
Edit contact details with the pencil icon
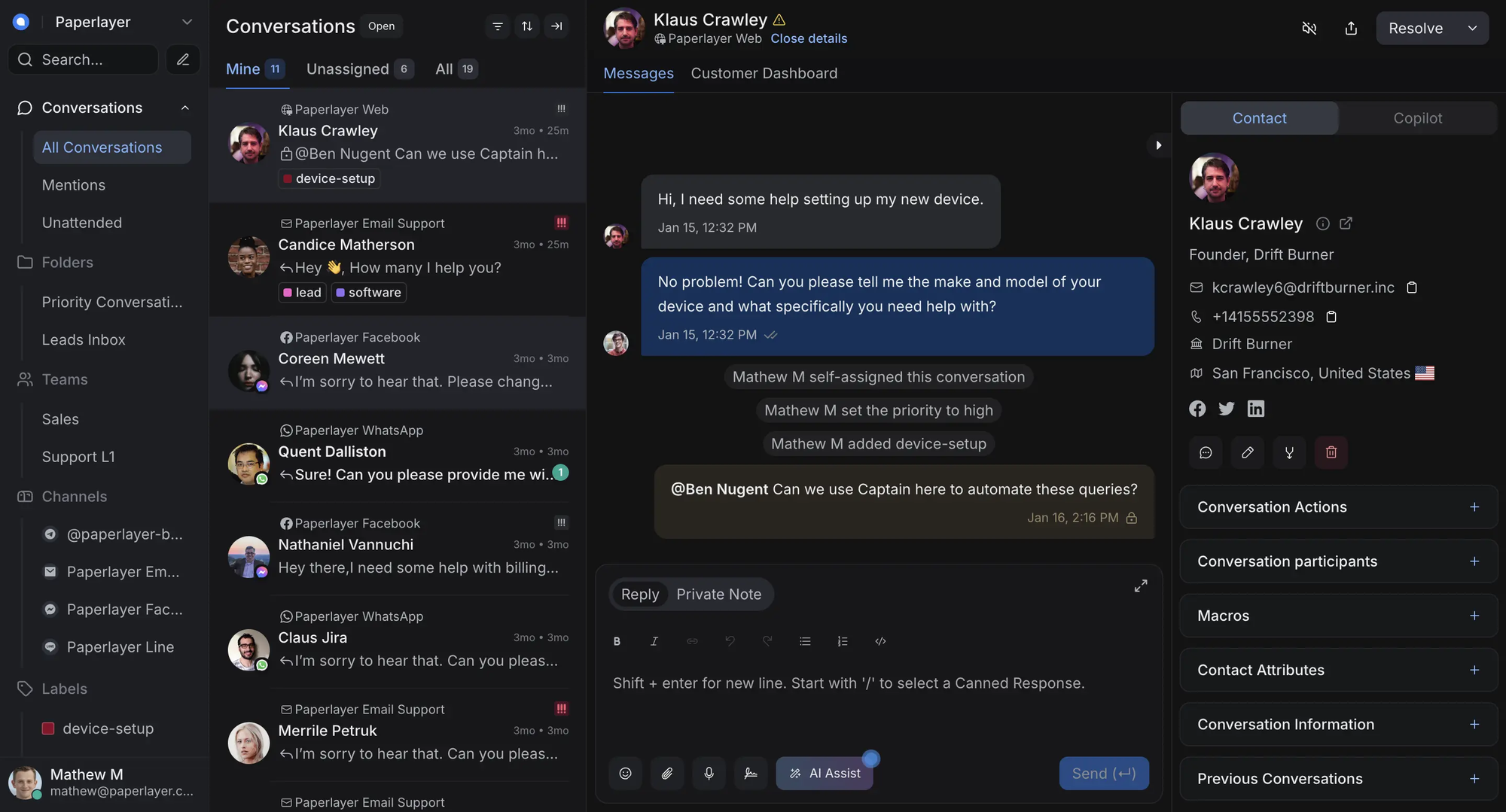1247,452
